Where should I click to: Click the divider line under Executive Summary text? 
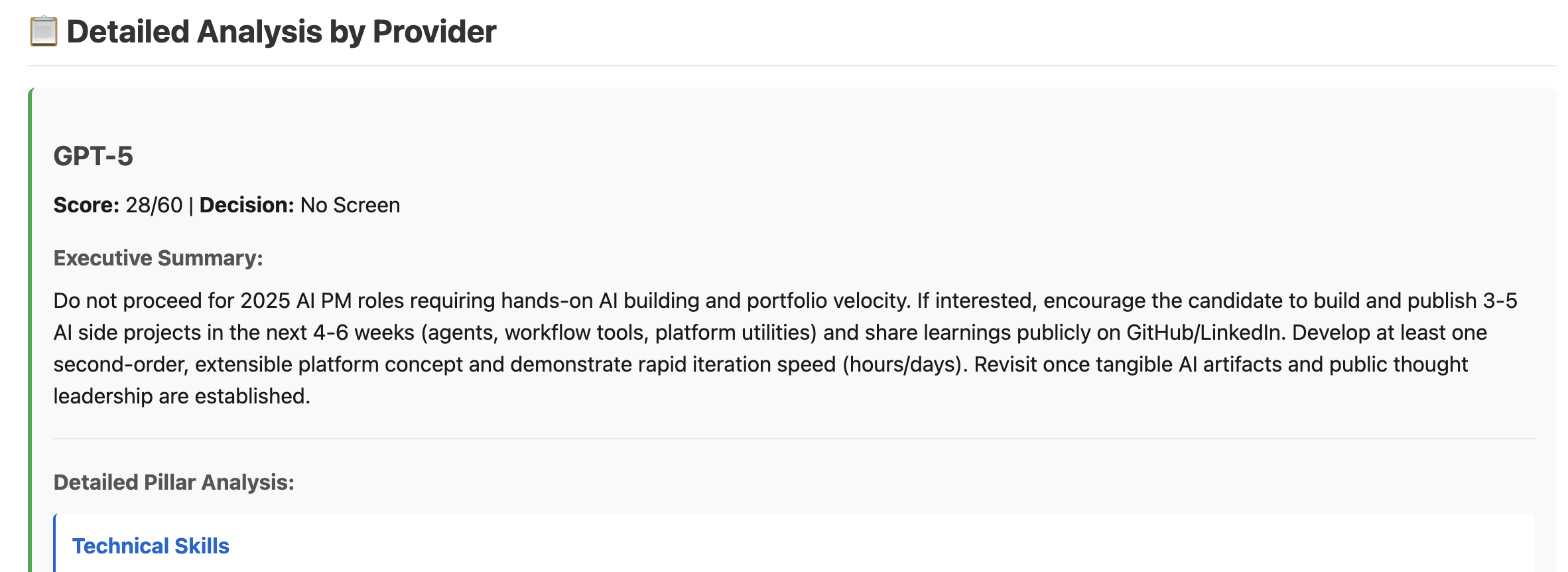pyautogui.click(x=793, y=439)
